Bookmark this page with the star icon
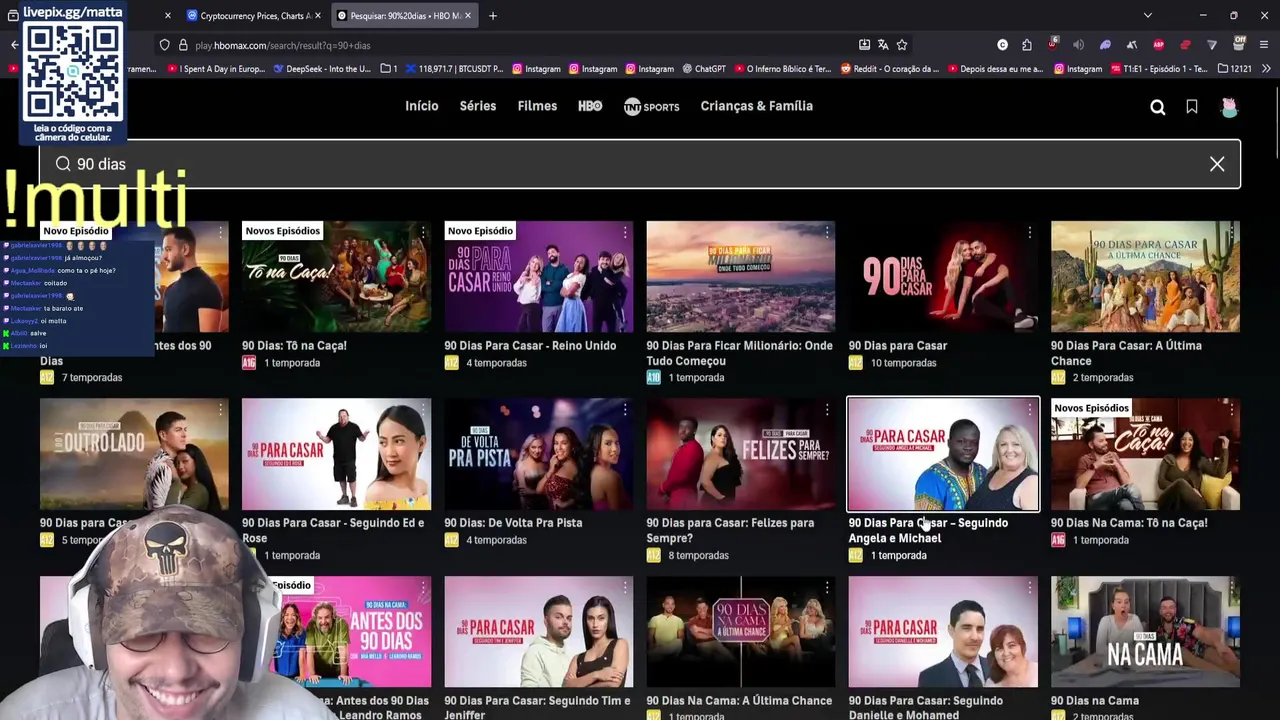Image resolution: width=1280 pixels, height=720 pixels. pos(901,45)
